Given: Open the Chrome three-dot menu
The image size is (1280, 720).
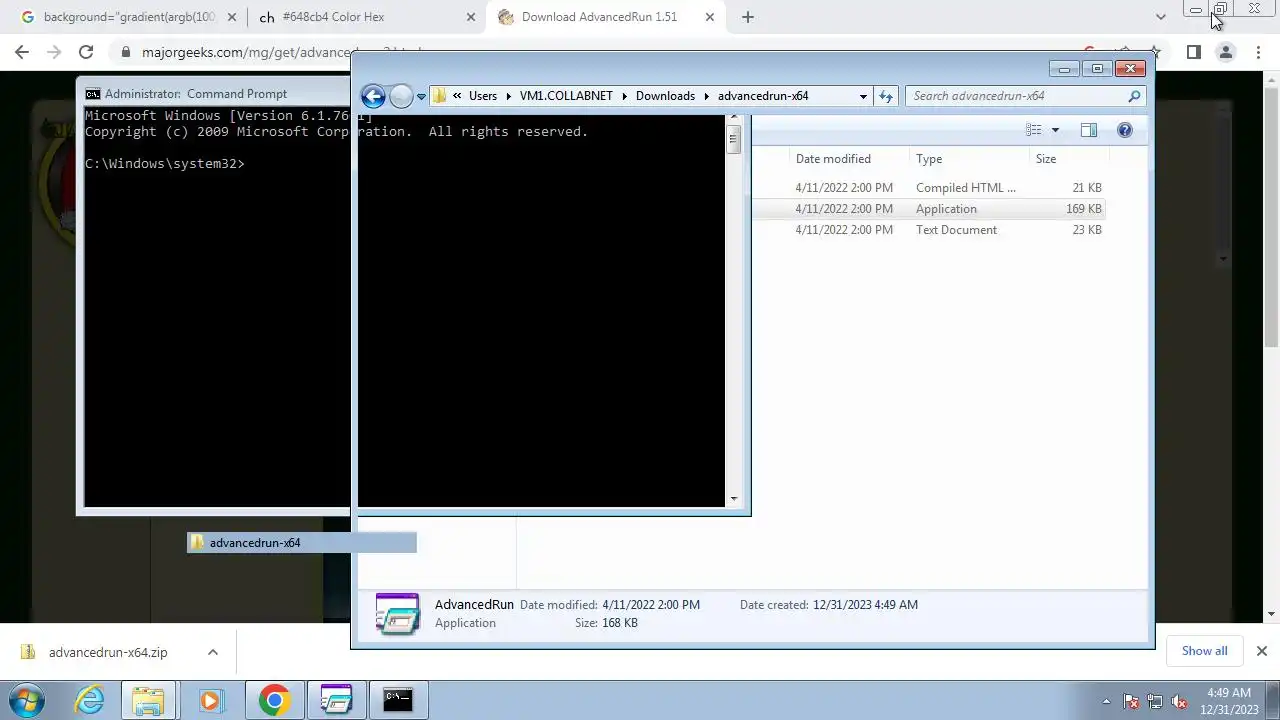Looking at the screenshot, I should click(x=1257, y=52).
